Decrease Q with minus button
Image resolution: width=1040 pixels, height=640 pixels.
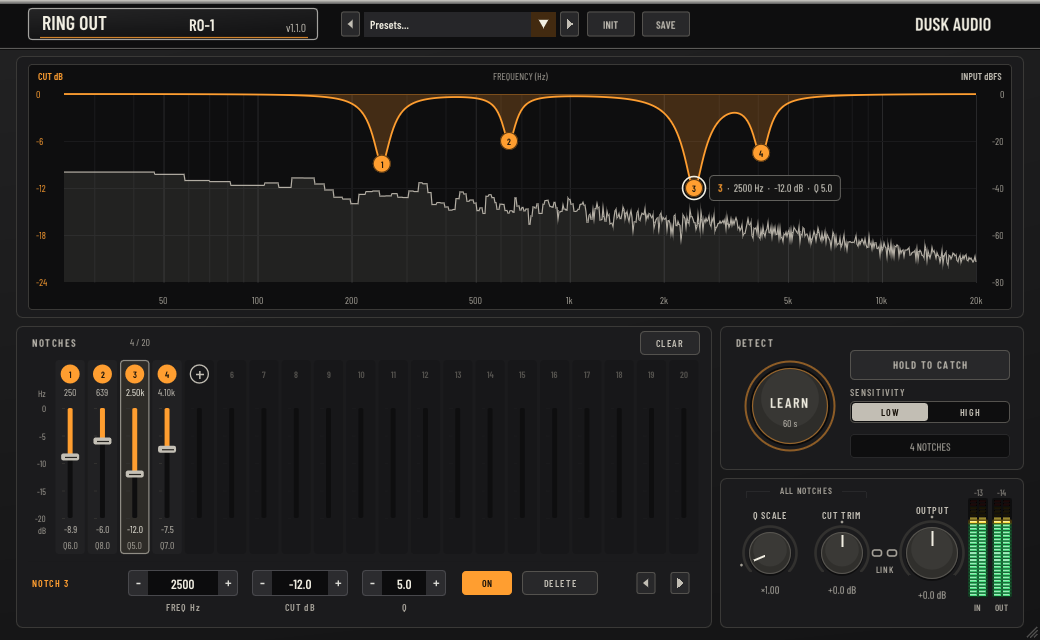point(372,584)
